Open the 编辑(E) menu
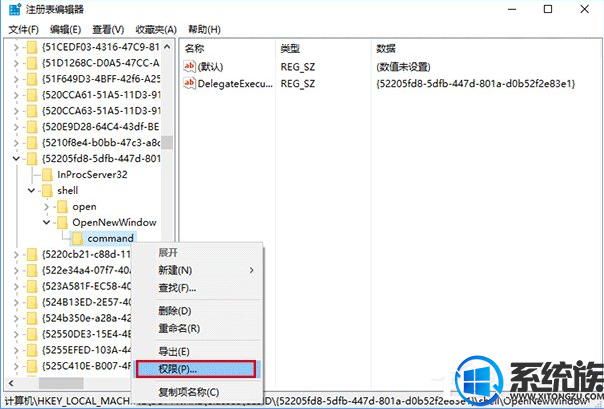 [65, 30]
